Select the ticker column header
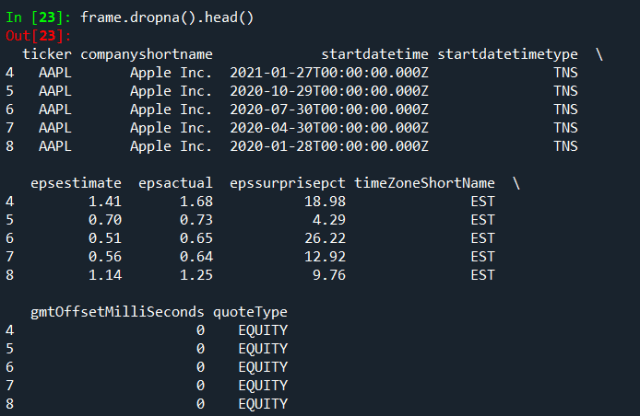 click(x=47, y=54)
